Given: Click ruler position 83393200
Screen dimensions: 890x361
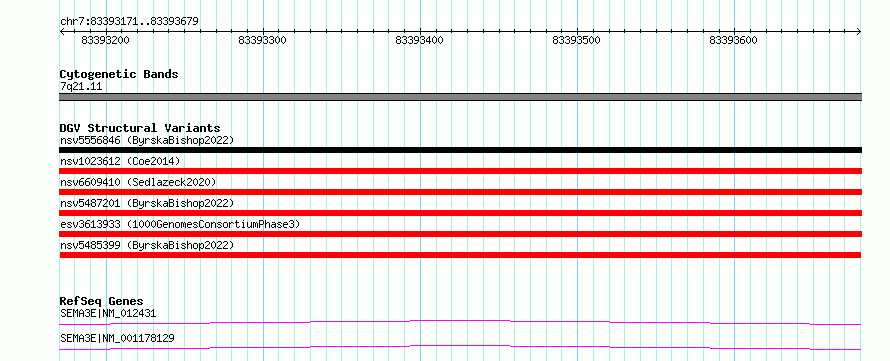Looking at the screenshot, I should tap(106, 40).
